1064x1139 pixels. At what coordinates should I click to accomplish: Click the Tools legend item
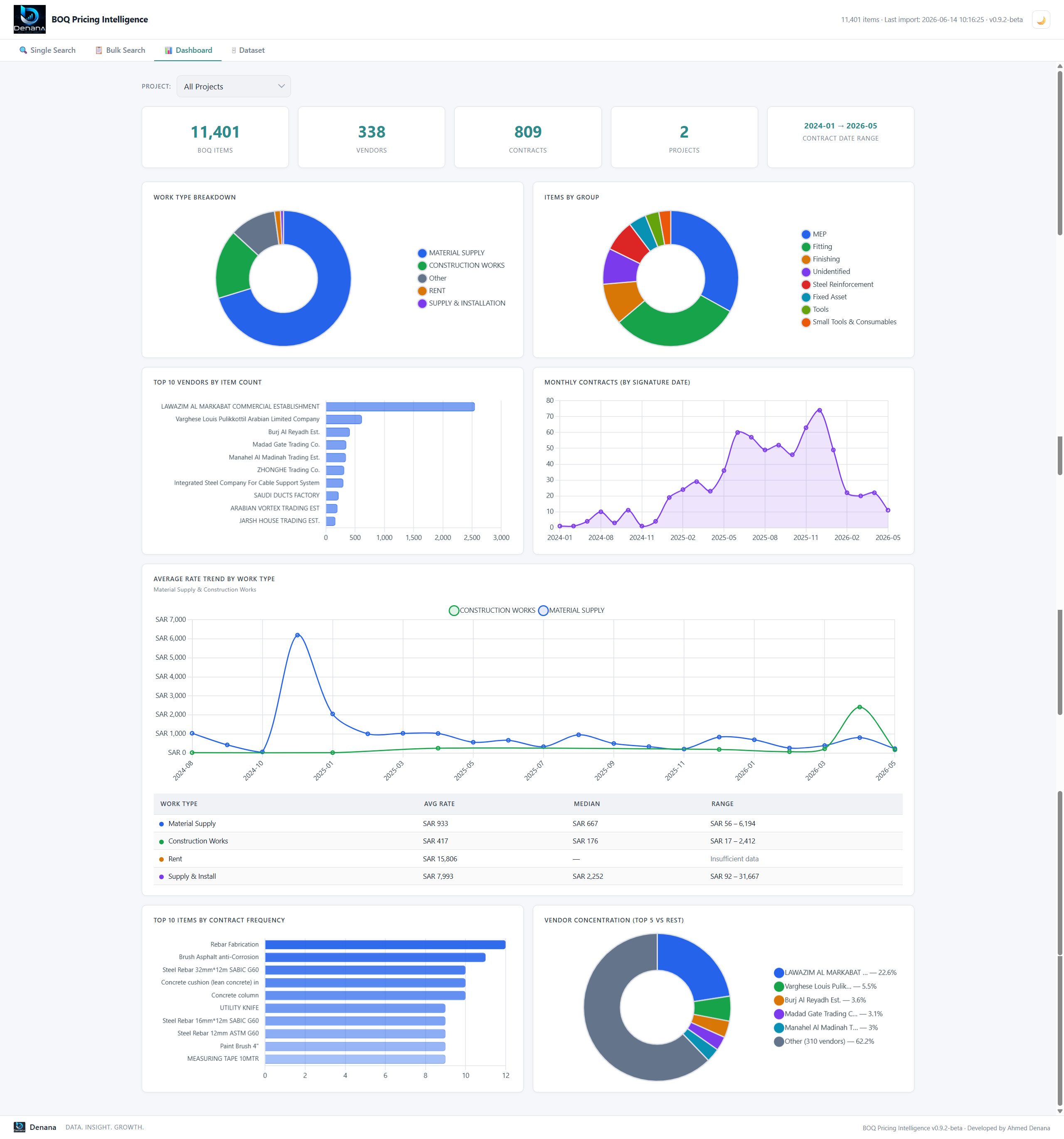(815, 309)
